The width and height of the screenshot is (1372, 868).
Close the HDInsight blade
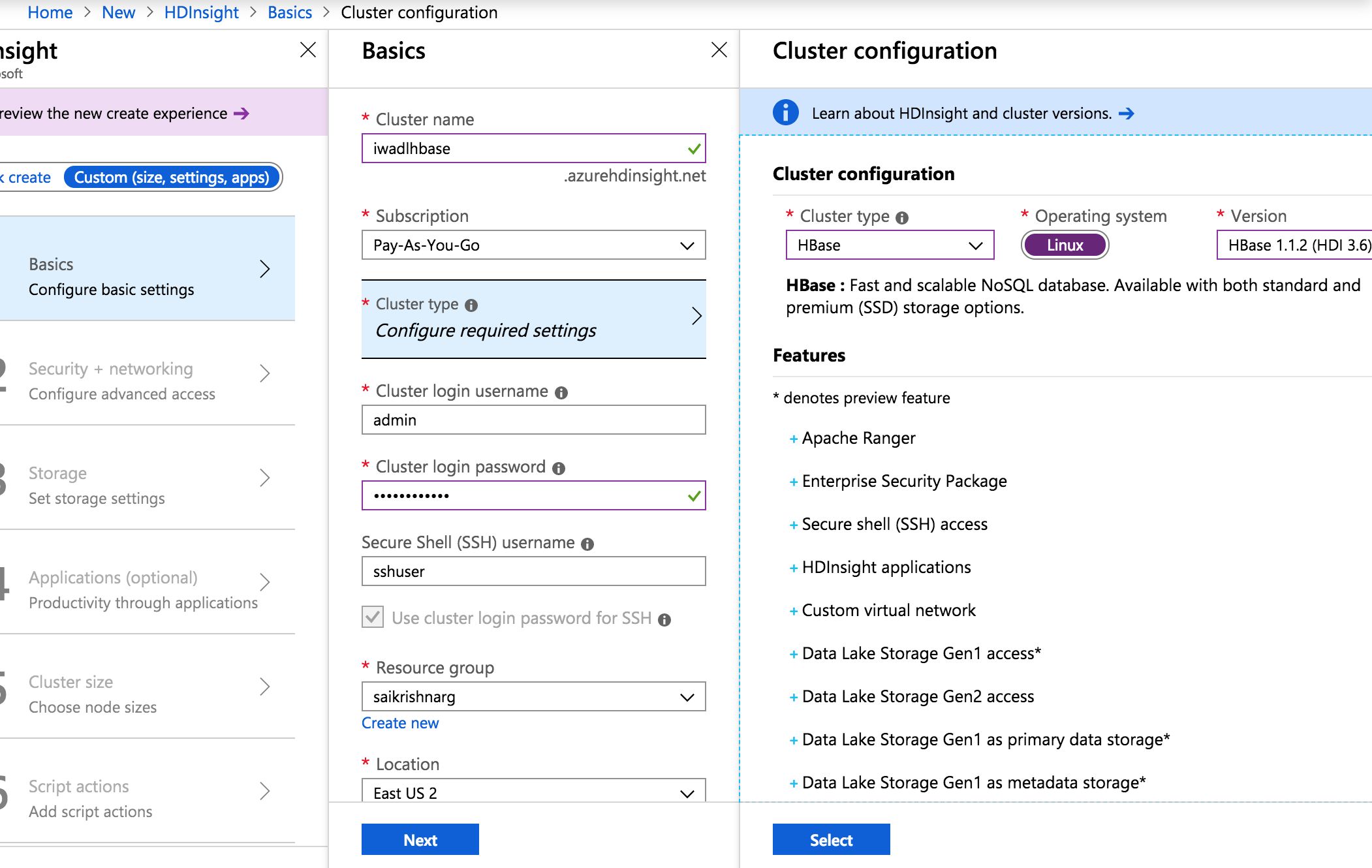click(308, 50)
